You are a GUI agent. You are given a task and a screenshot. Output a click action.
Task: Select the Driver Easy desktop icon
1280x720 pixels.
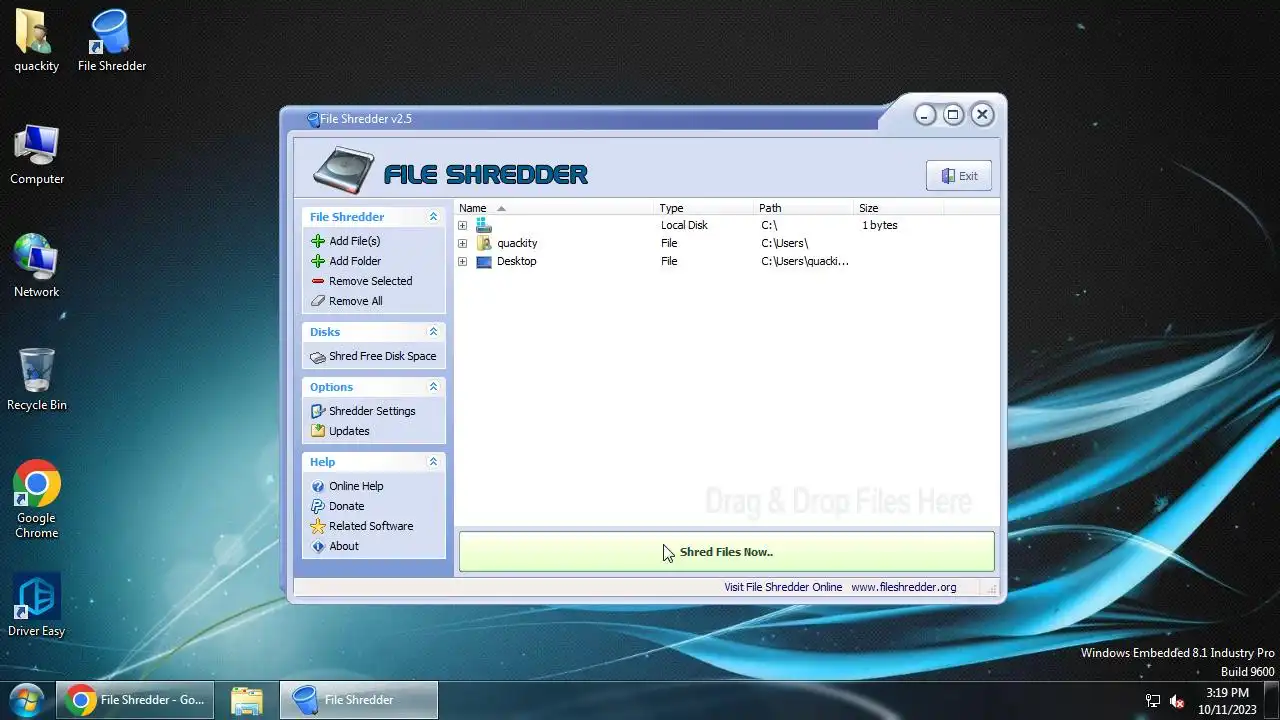37,605
